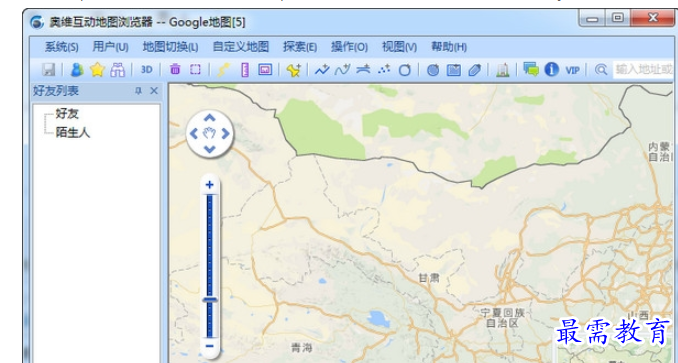The image size is (678, 363).
Task: Pan map left with arrow control
Action: click(x=194, y=134)
